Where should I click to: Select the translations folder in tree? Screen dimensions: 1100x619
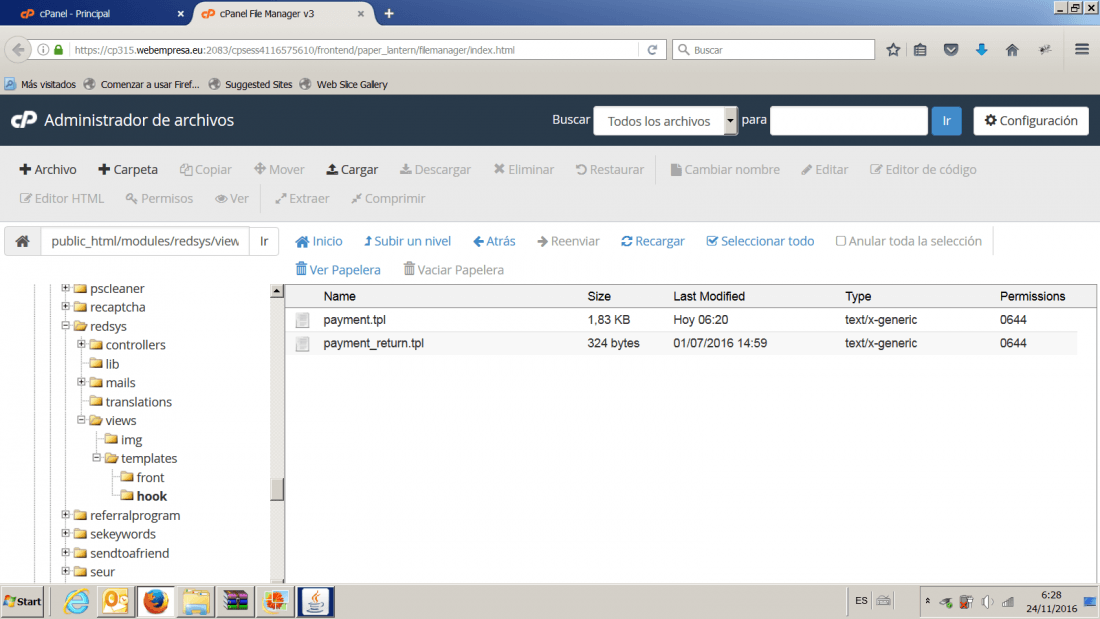[138, 401]
